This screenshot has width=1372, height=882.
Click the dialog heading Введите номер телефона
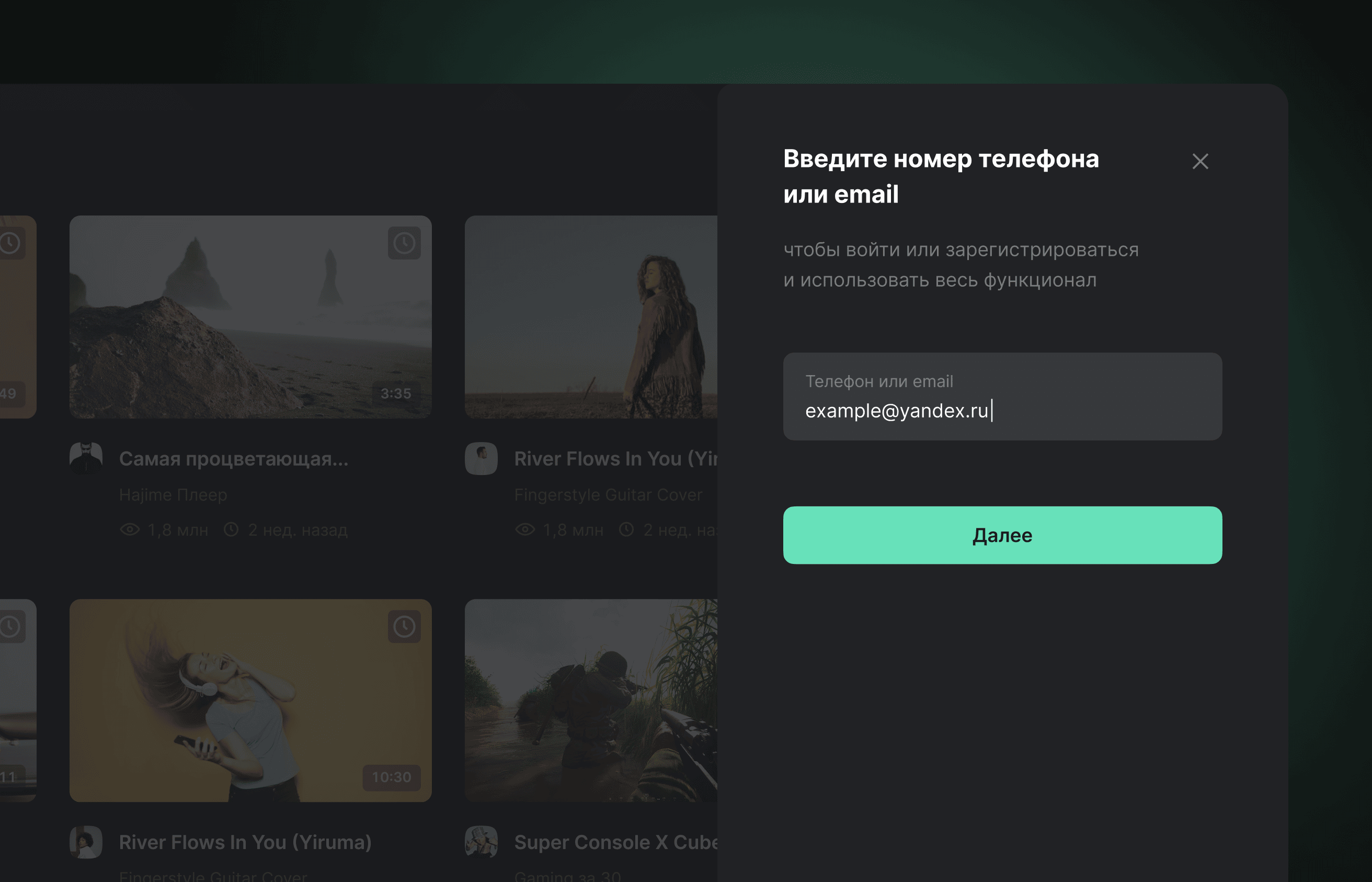coord(941,159)
